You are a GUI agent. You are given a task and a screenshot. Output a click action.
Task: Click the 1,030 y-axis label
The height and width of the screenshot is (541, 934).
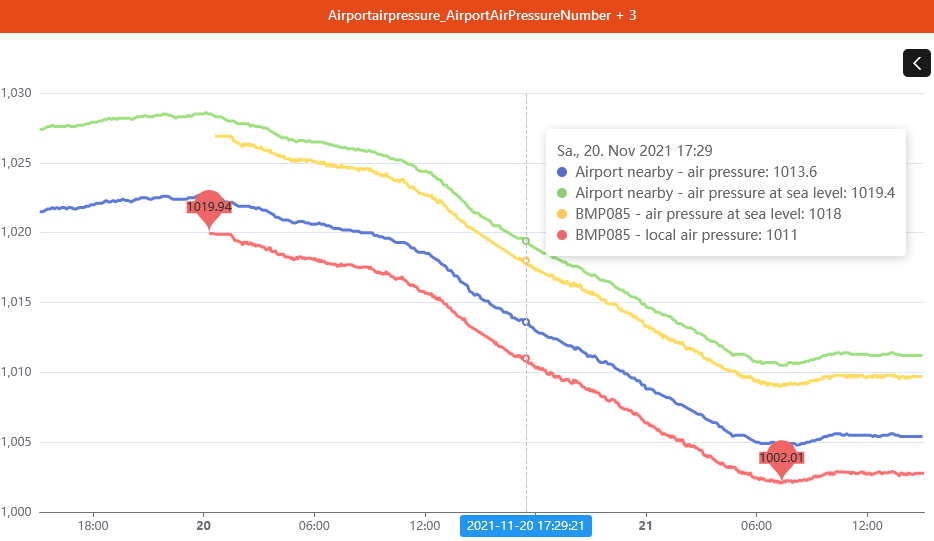[x=17, y=93]
